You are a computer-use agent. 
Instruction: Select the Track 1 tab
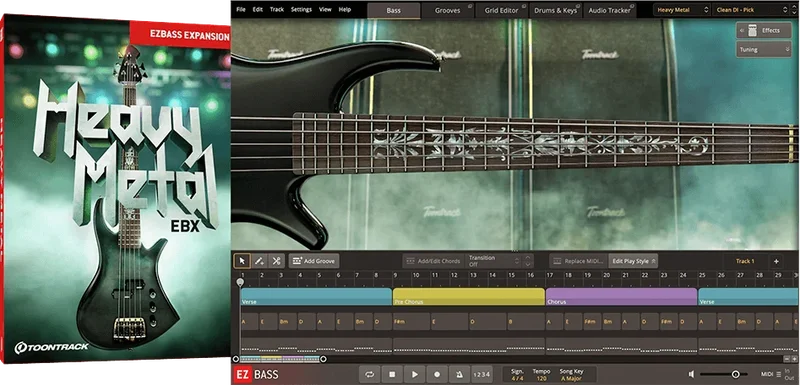pyautogui.click(x=745, y=261)
